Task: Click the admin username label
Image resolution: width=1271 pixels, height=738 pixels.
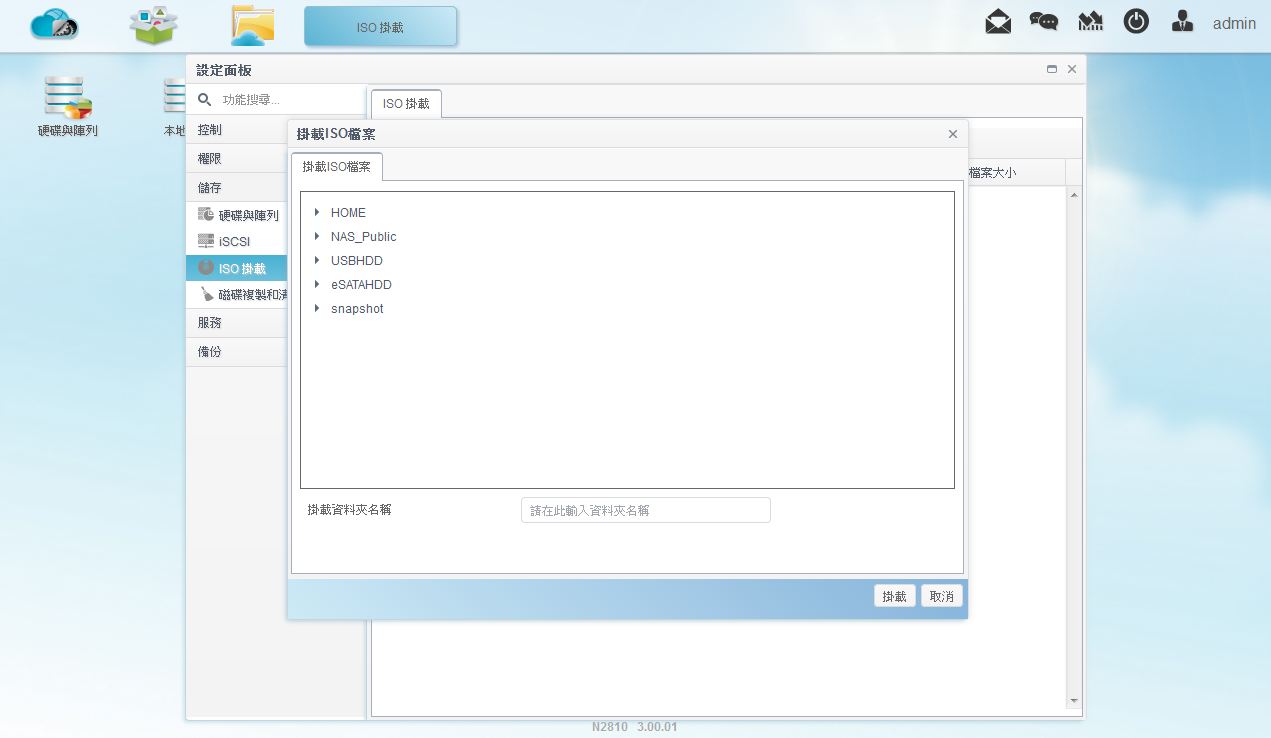Action: click(x=1234, y=23)
